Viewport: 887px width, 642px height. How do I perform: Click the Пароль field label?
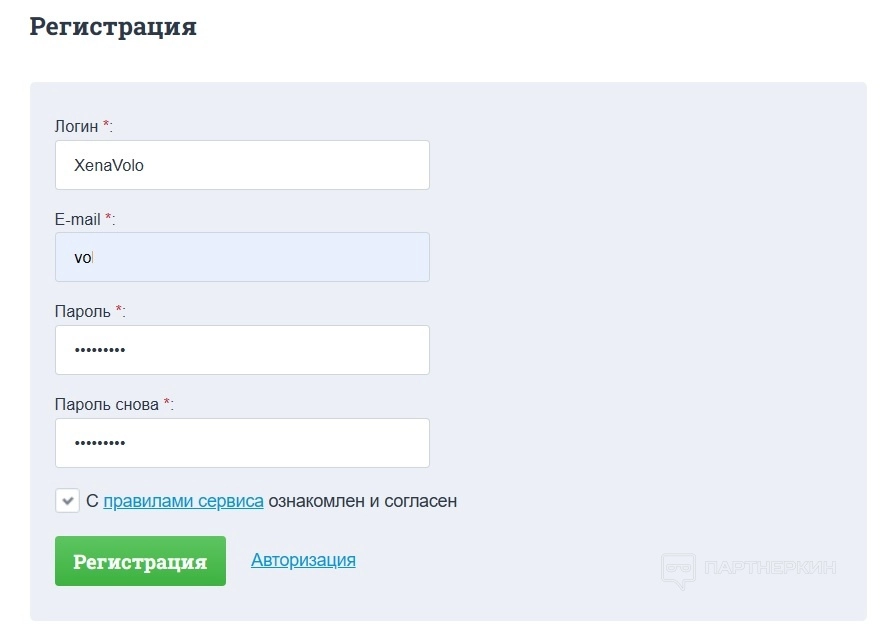82,312
